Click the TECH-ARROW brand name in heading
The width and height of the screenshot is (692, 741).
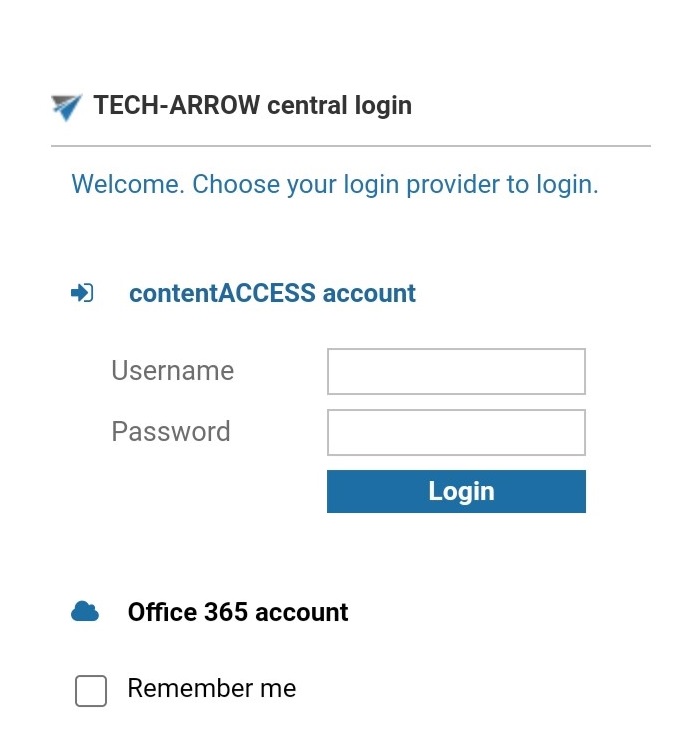tap(177, 105)
